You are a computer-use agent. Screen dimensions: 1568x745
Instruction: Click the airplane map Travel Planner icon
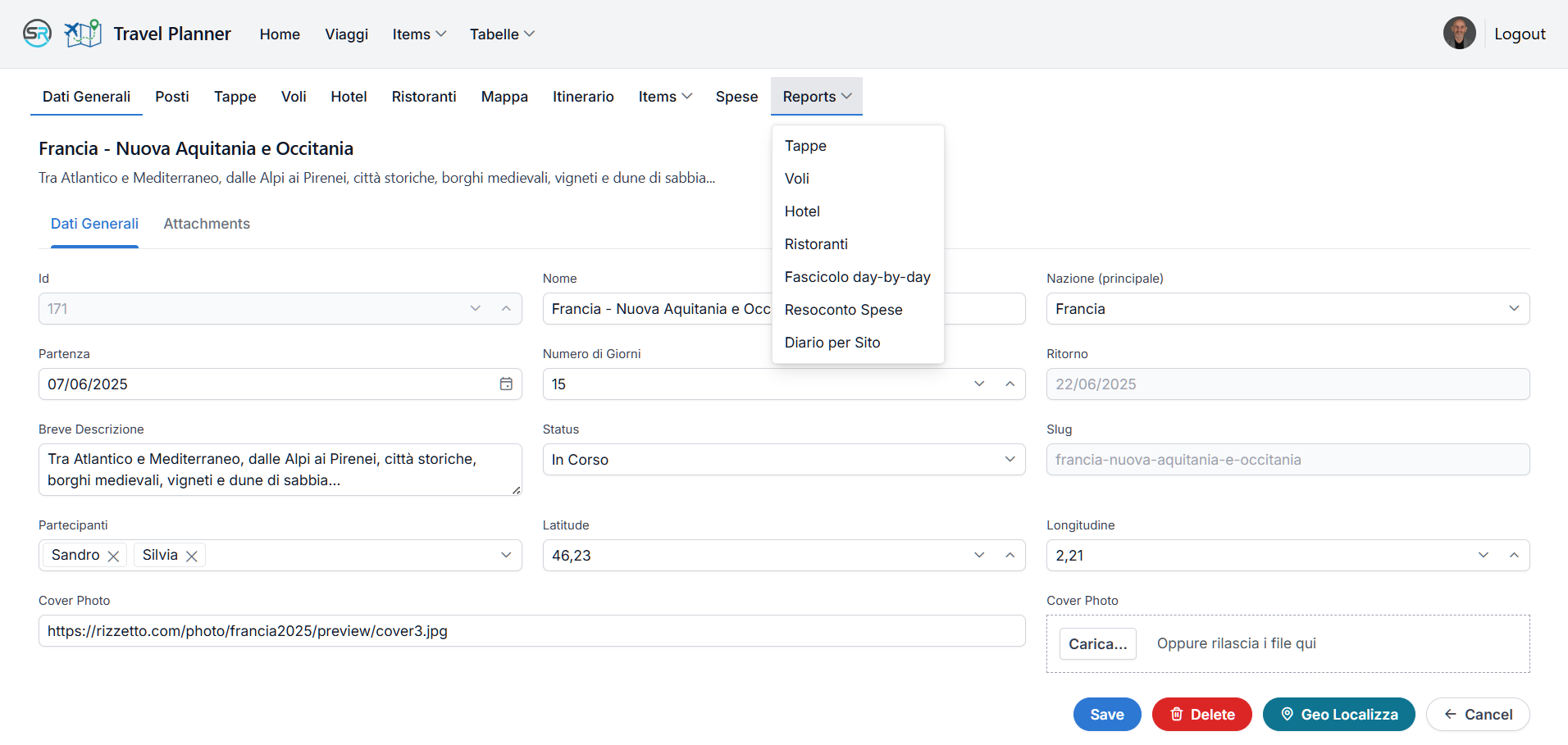click(83, 34)
